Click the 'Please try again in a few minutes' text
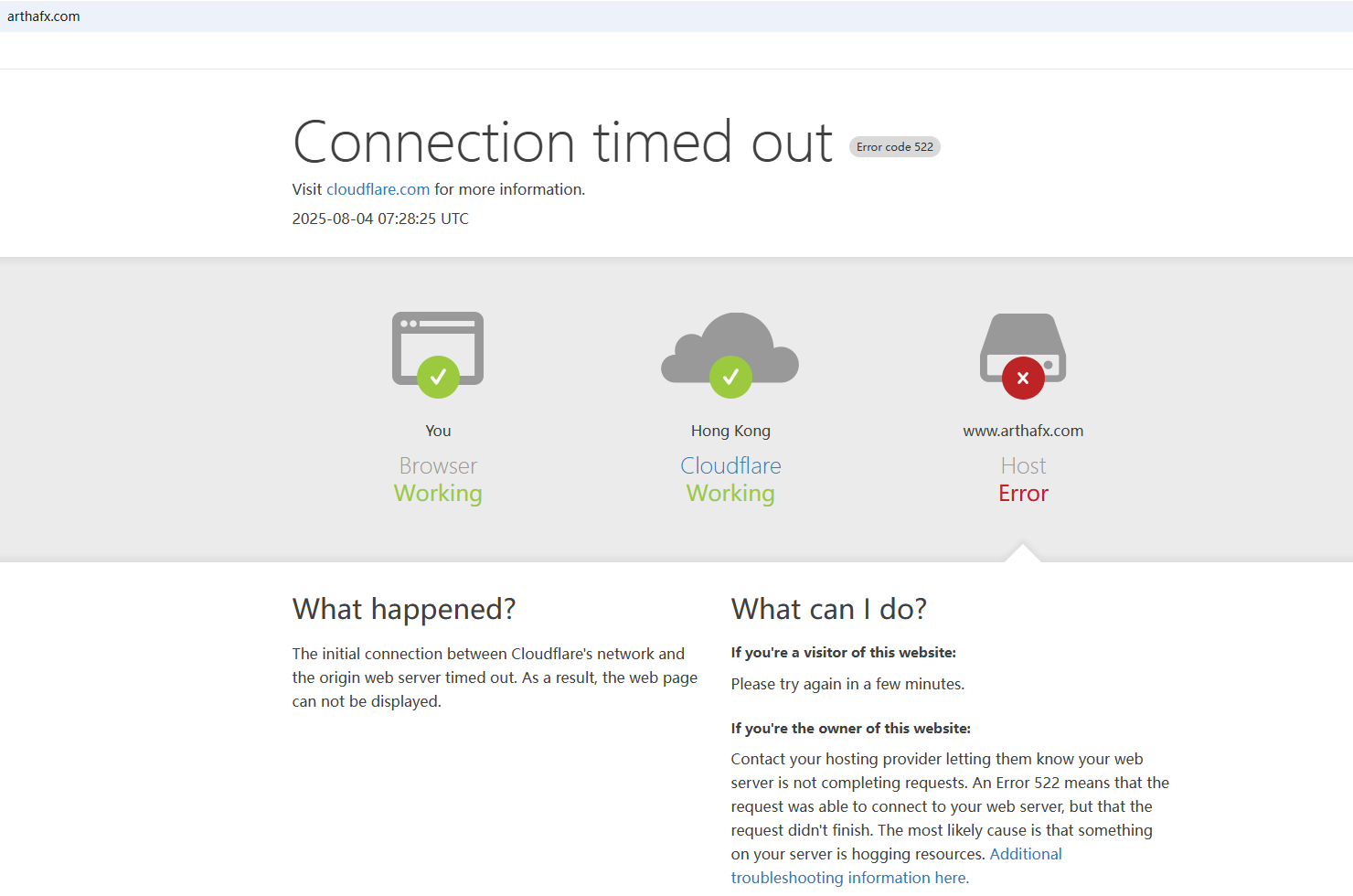 (x=847, y=684)
